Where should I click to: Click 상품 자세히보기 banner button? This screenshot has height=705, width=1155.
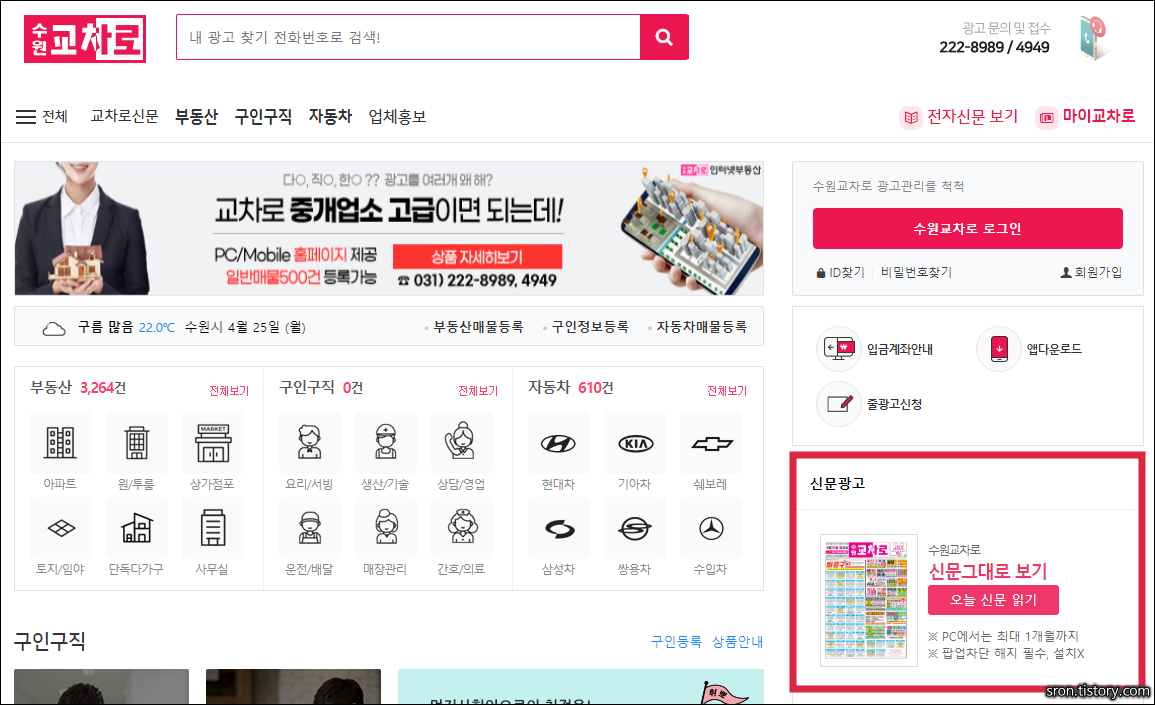pyautogui.click(x=477, y=256)
